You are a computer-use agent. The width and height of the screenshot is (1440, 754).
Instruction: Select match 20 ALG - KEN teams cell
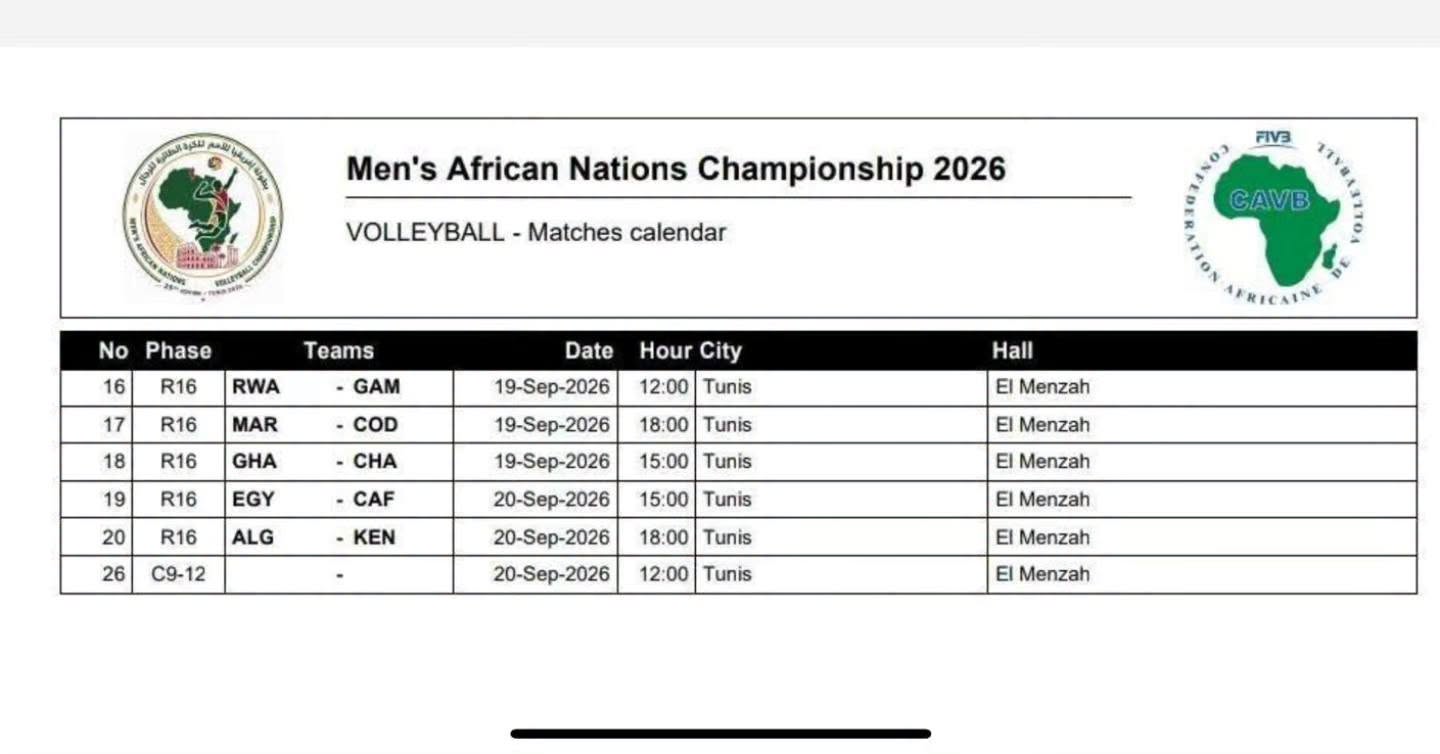(x=339, y=537)
